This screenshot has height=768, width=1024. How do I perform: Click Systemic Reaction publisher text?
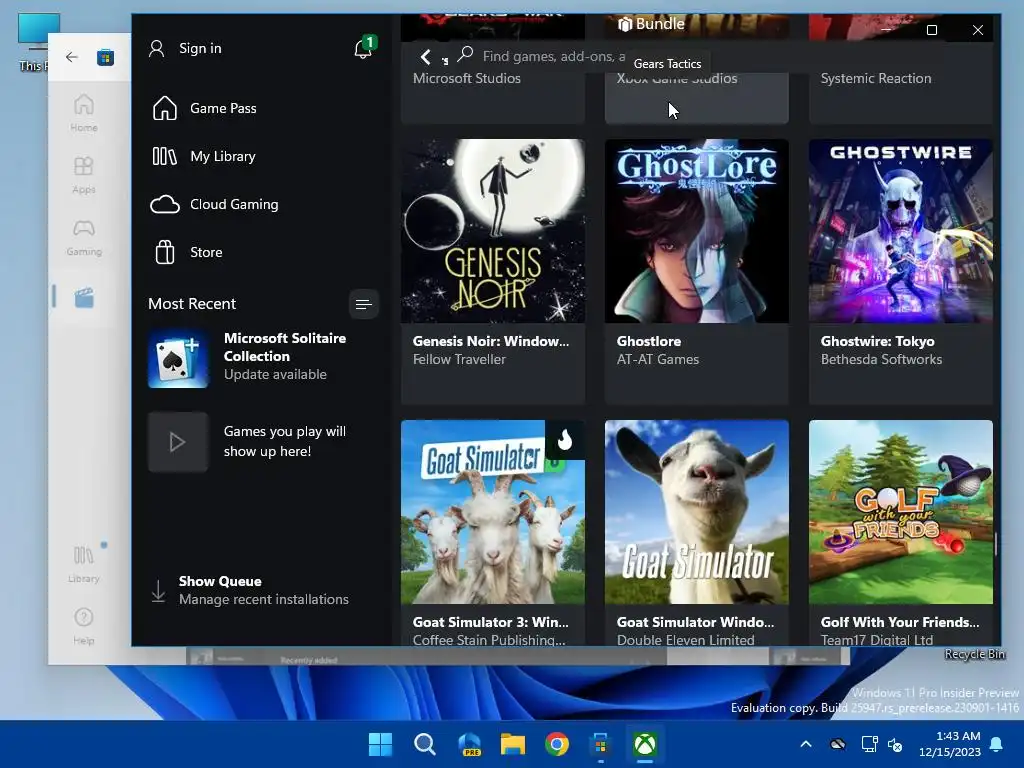point(876,78)
